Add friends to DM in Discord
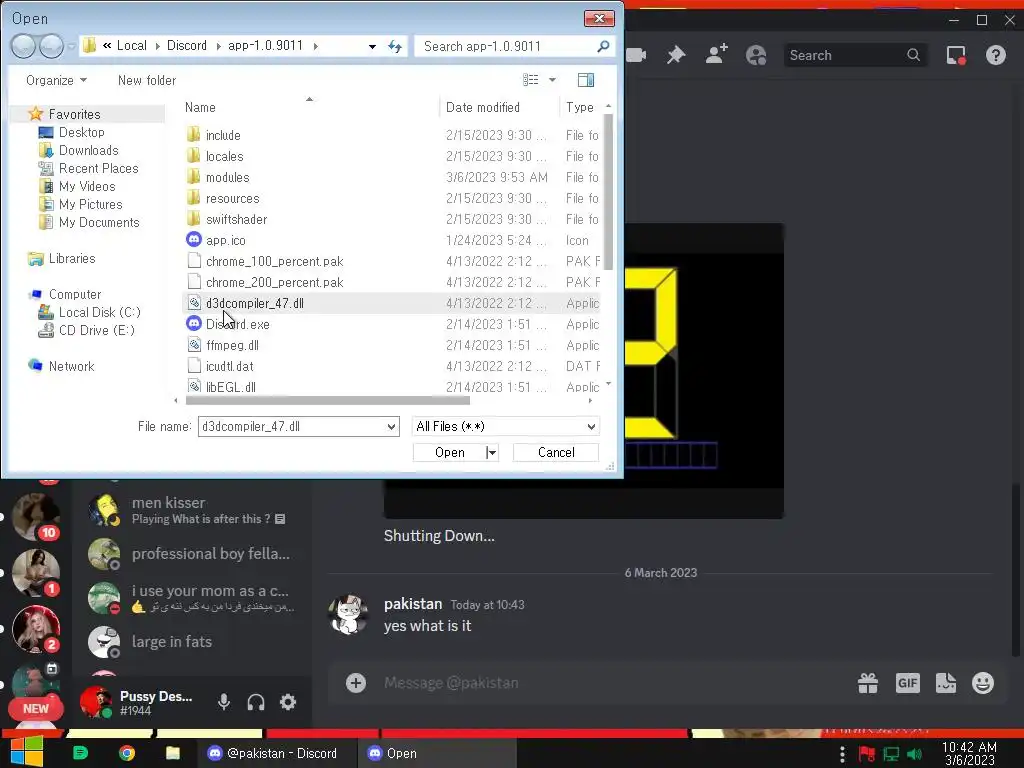 [716, 55]
